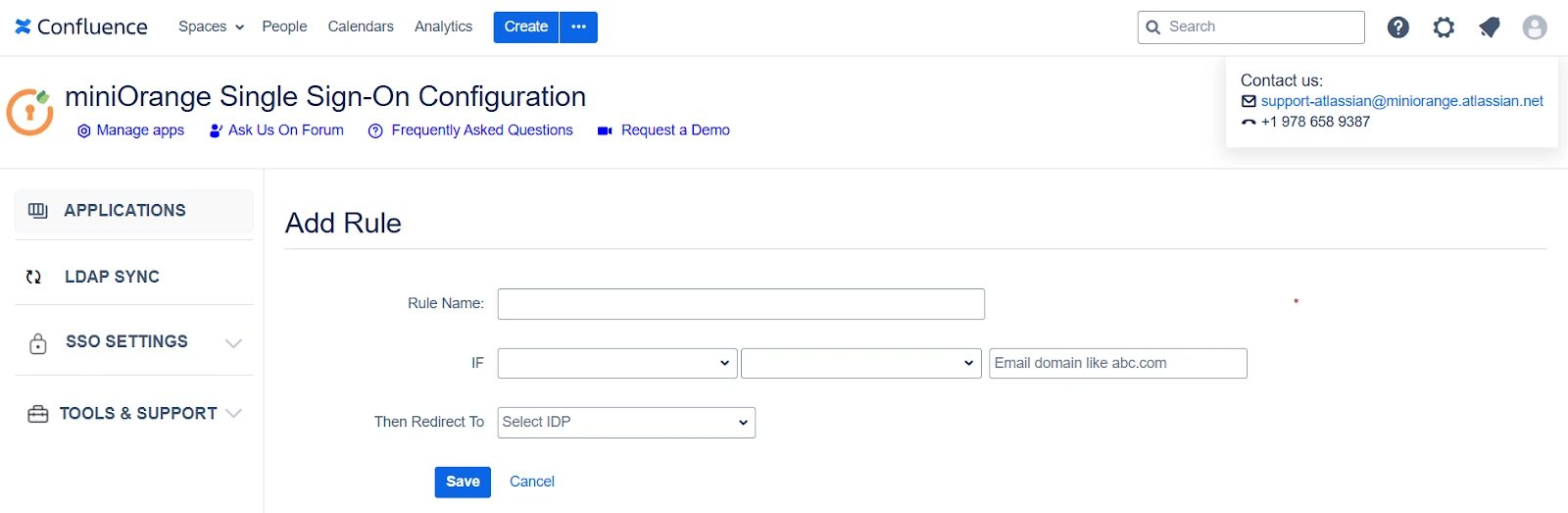1568x513 pixels.
Task: Click the SSO Settings lock icon
Action: click(x=38, y=342)
